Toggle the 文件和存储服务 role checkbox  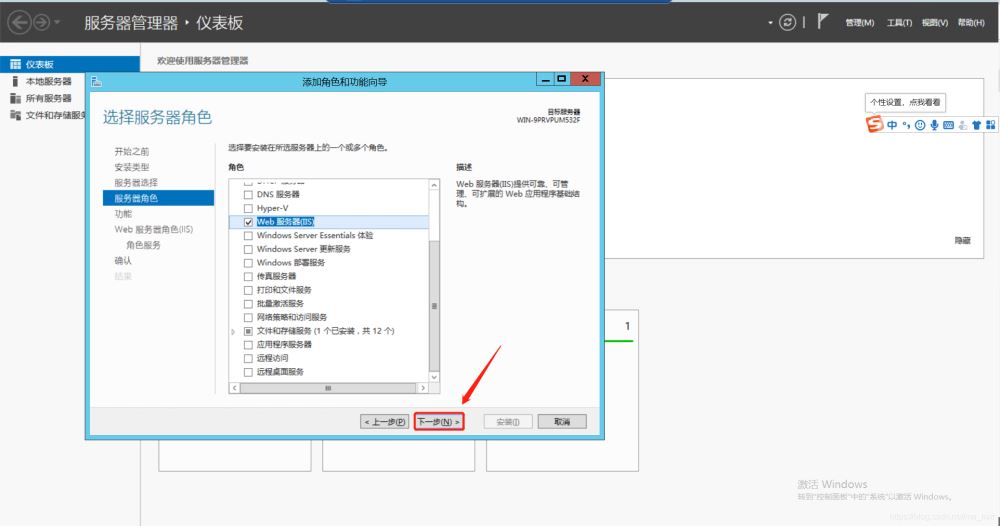[248, 331]
